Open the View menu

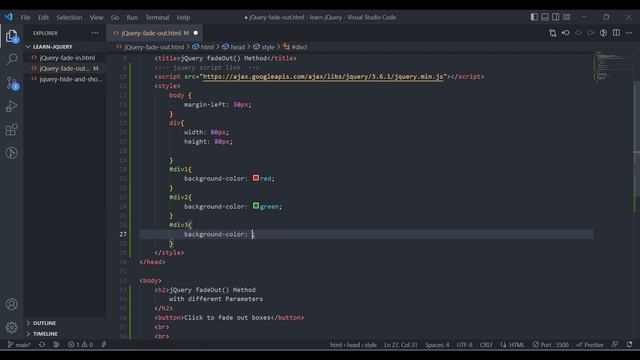(x=96, y=18)
